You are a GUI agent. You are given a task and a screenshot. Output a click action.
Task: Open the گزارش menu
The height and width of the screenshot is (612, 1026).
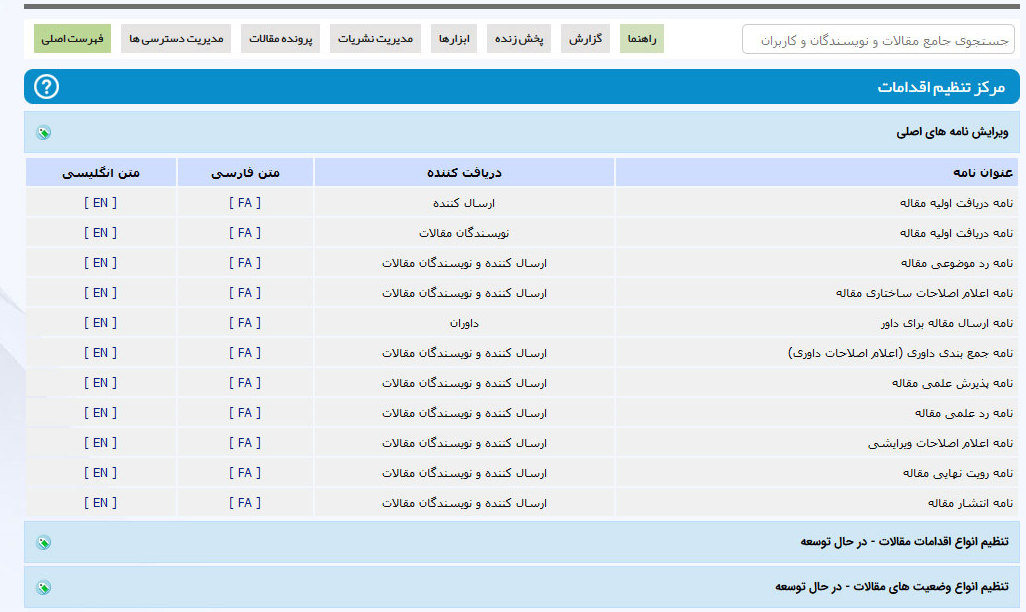tap(585, 39)
